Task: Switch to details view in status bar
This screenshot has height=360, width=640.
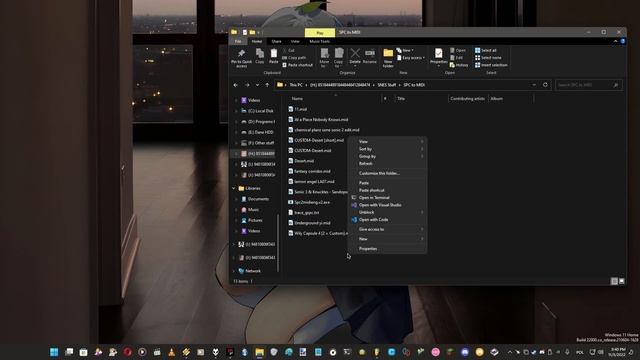Action: point(614,281)
